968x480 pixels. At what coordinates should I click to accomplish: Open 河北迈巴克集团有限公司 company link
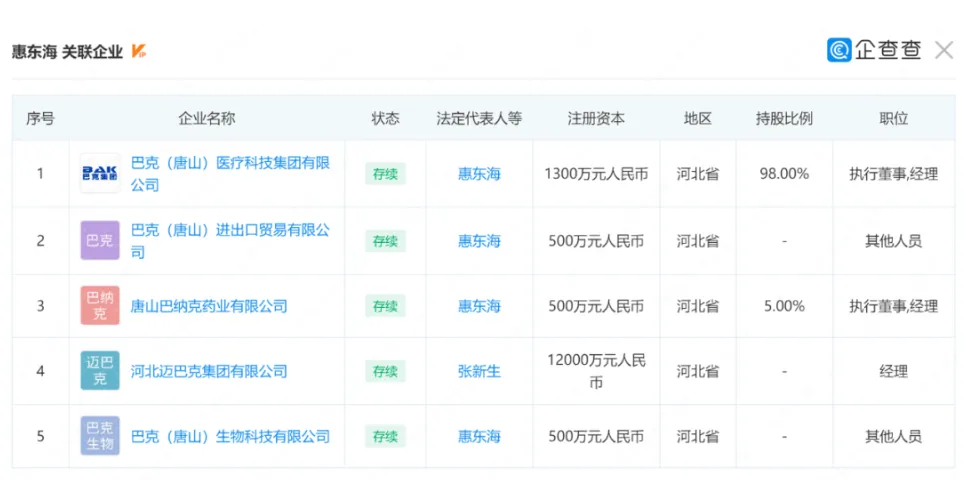[x=209, y=371]
